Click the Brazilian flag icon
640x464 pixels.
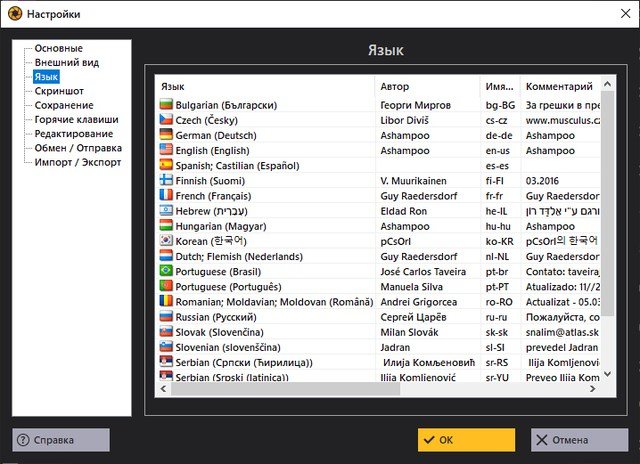(166, 271)
